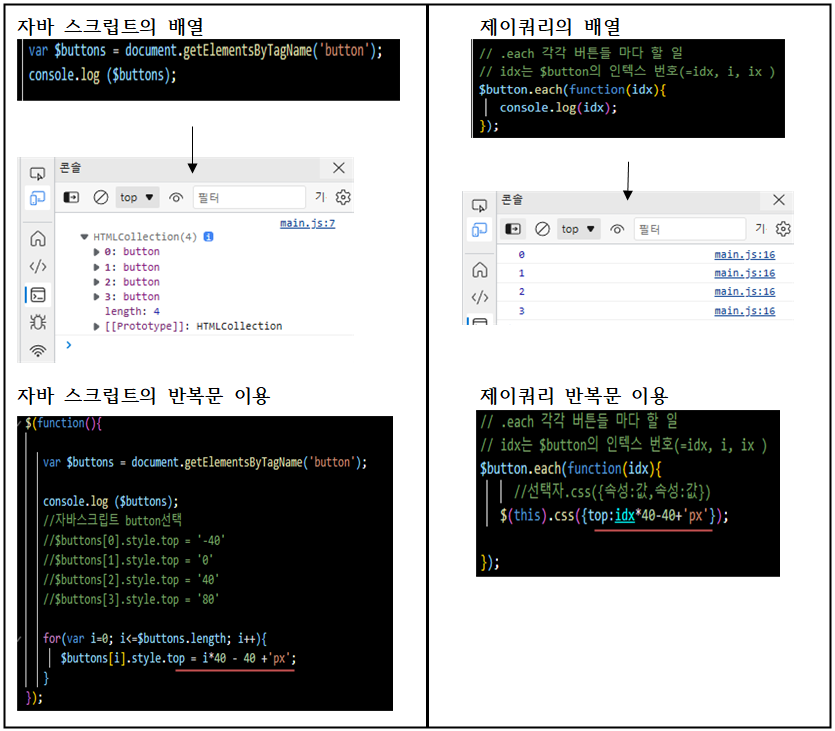This screenshot has width=835, height=731.
Task: Toggle console sidebar icon in left console toolbar
Action: [71, 198]
